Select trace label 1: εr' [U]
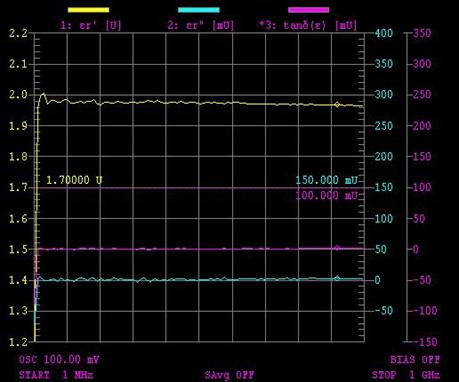This screenshot has width=459, height=382. [91, 25]
